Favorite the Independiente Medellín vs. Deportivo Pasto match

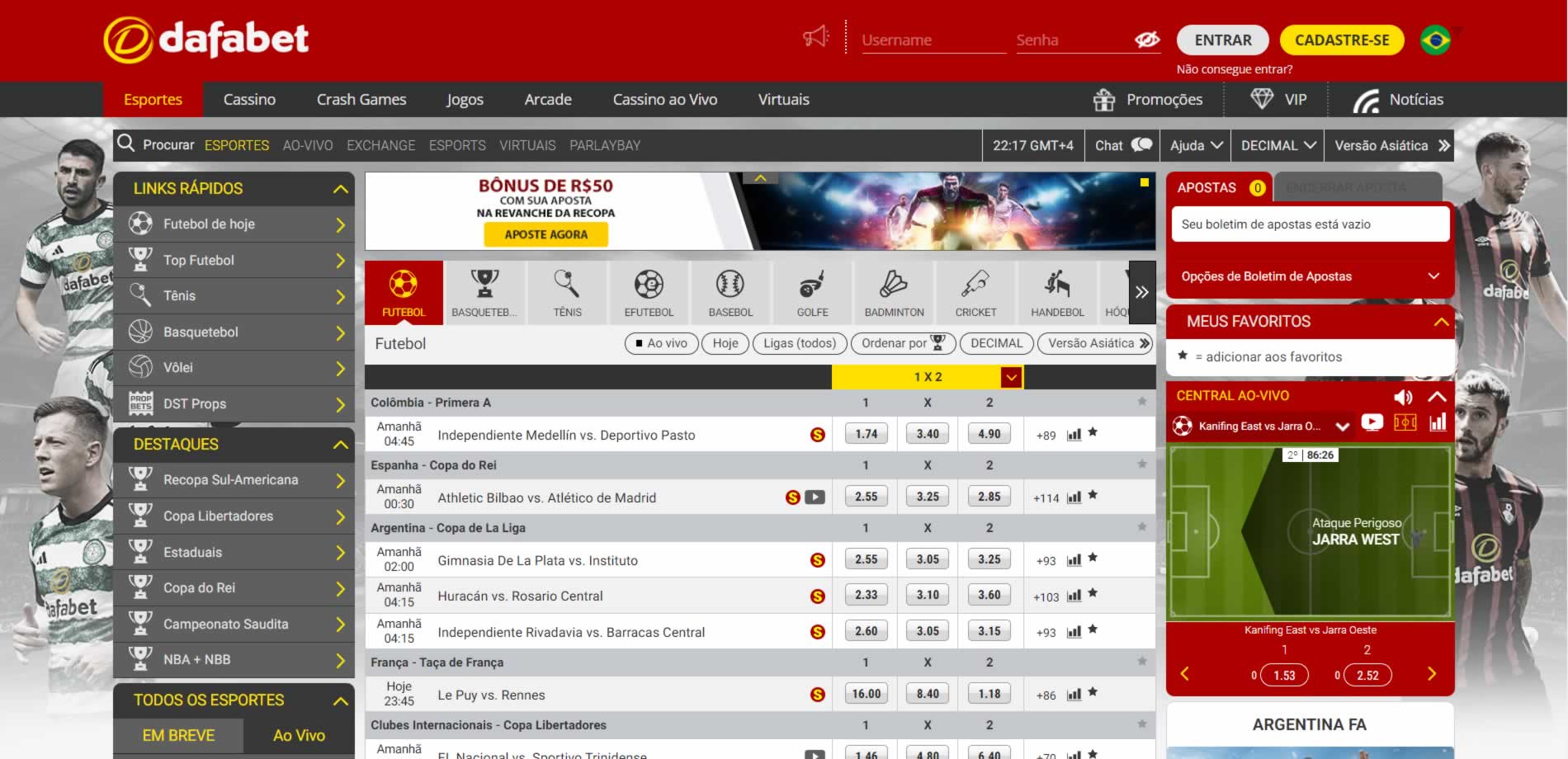coord(1093,432)
